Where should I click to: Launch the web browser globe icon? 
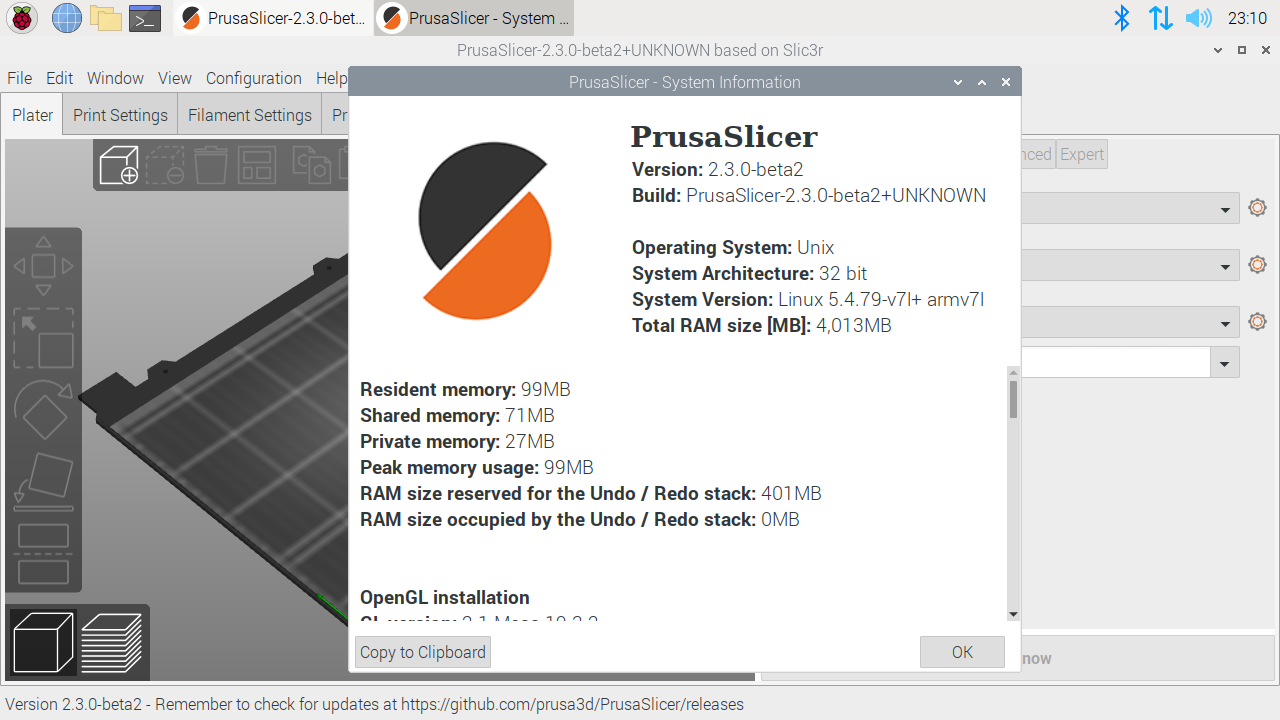pos(67,18)
